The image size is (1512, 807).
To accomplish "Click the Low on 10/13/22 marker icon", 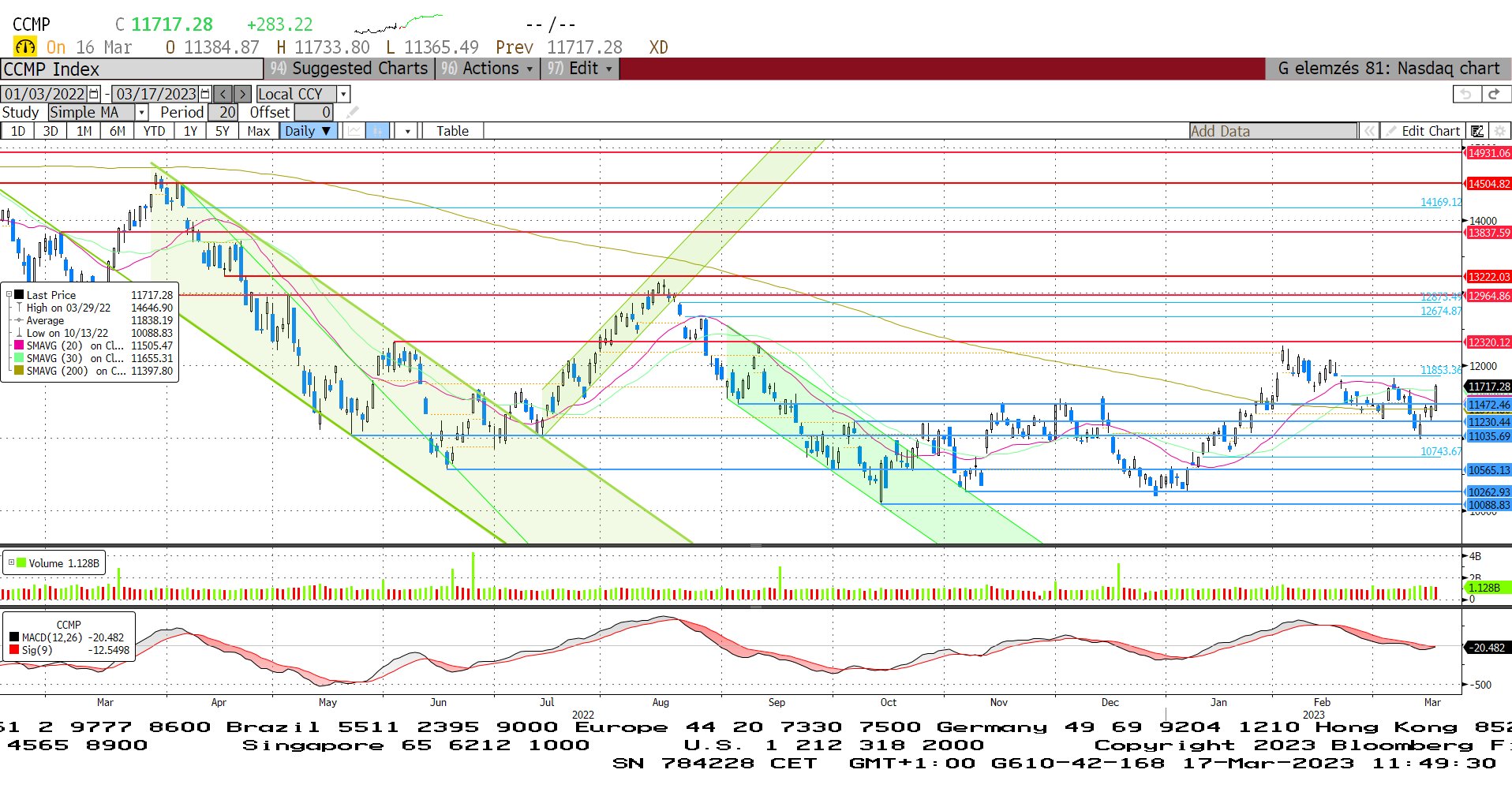I will point(19,333).
